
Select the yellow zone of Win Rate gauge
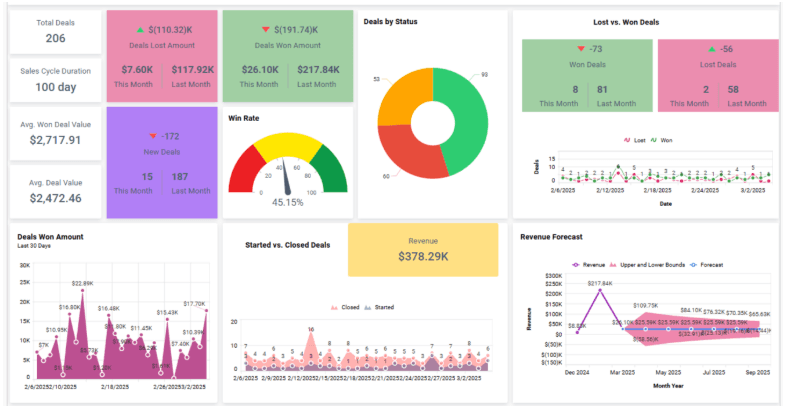point(288,144)
